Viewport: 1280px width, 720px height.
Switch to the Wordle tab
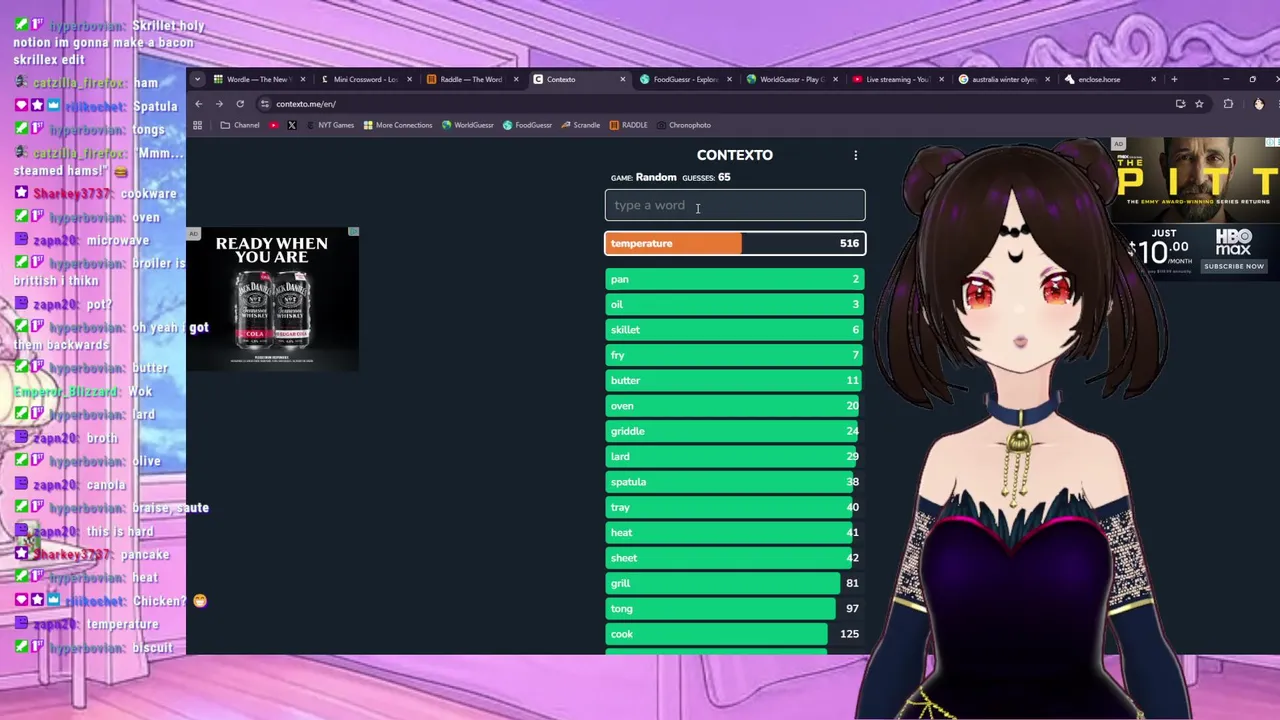tap(258, 79)
